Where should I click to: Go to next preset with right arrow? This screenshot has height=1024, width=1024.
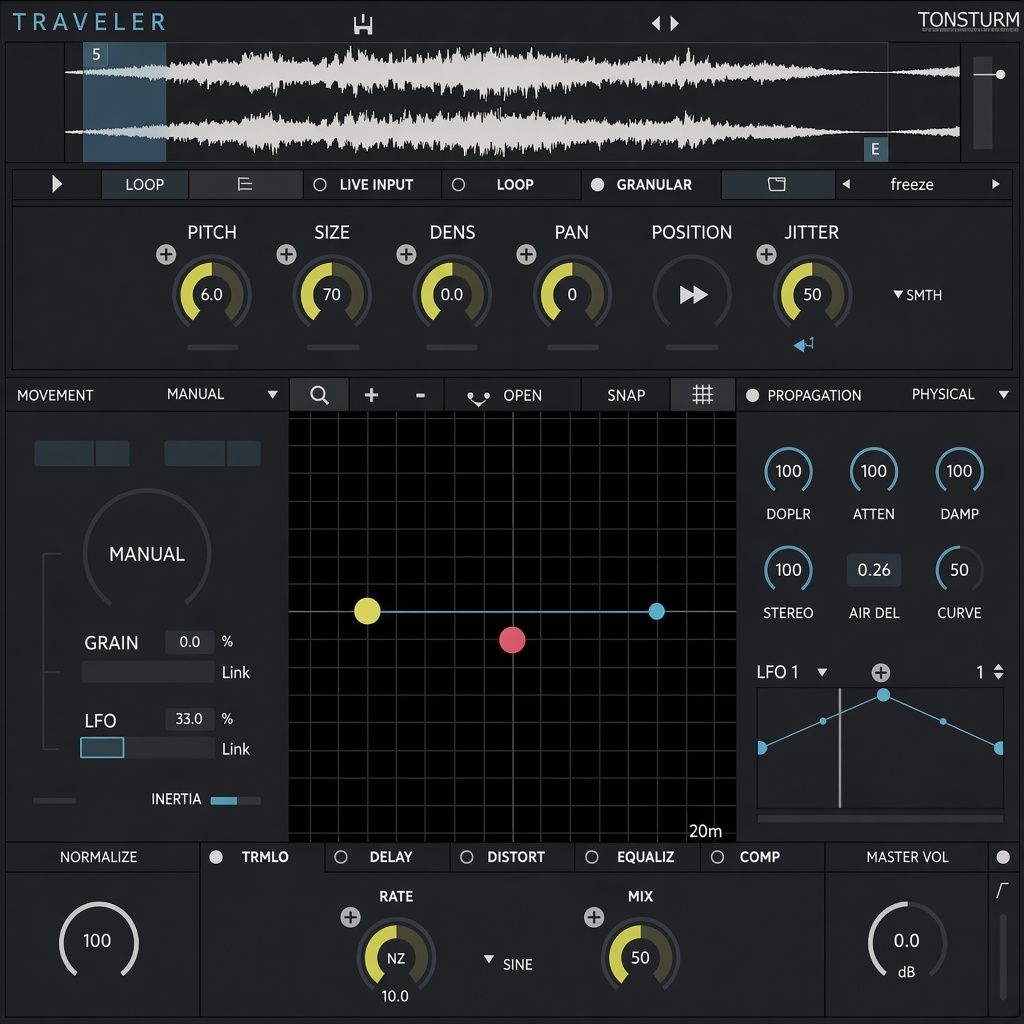pyautogui.click(x=675, y=24)
